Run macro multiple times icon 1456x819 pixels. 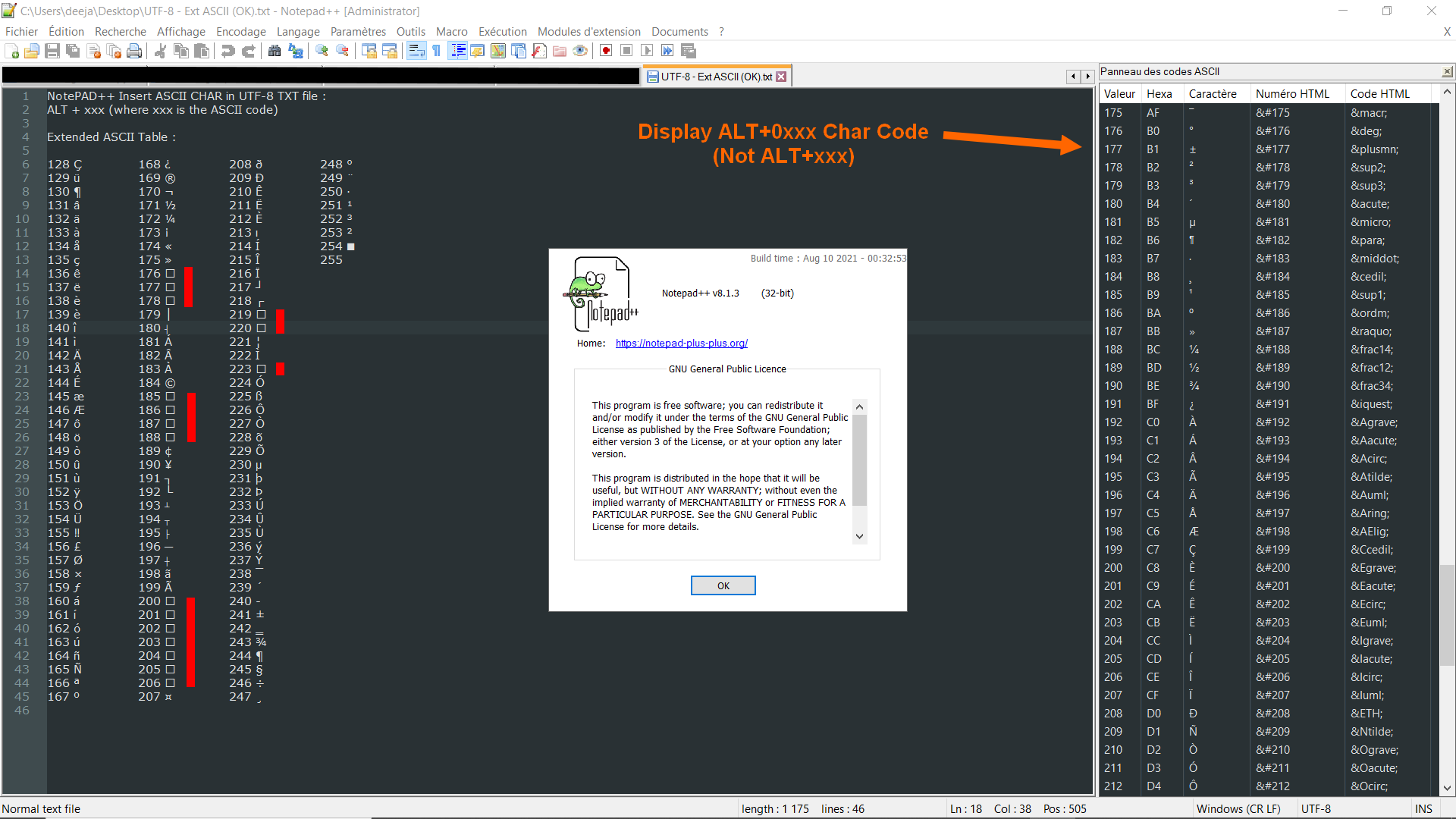click(667, 51)
